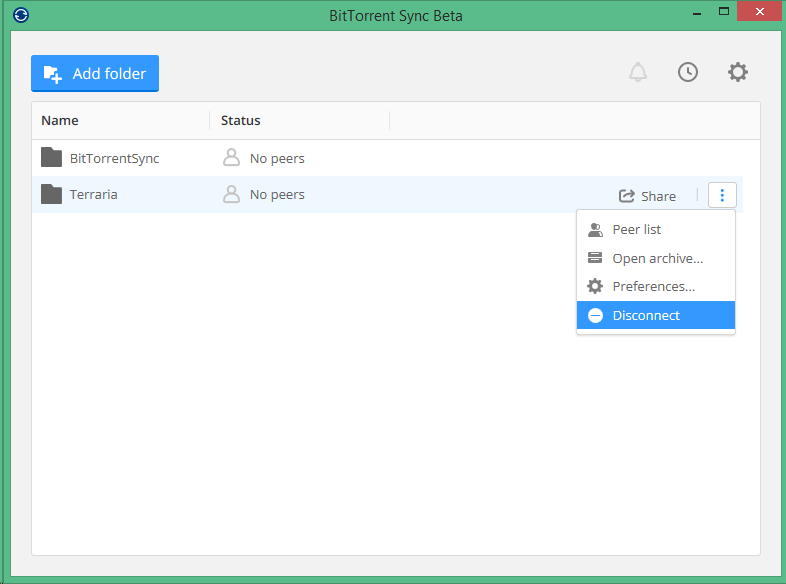Click the Share button for Terraria
This screenshot has height=584, width=786.
tap(648, 196)
